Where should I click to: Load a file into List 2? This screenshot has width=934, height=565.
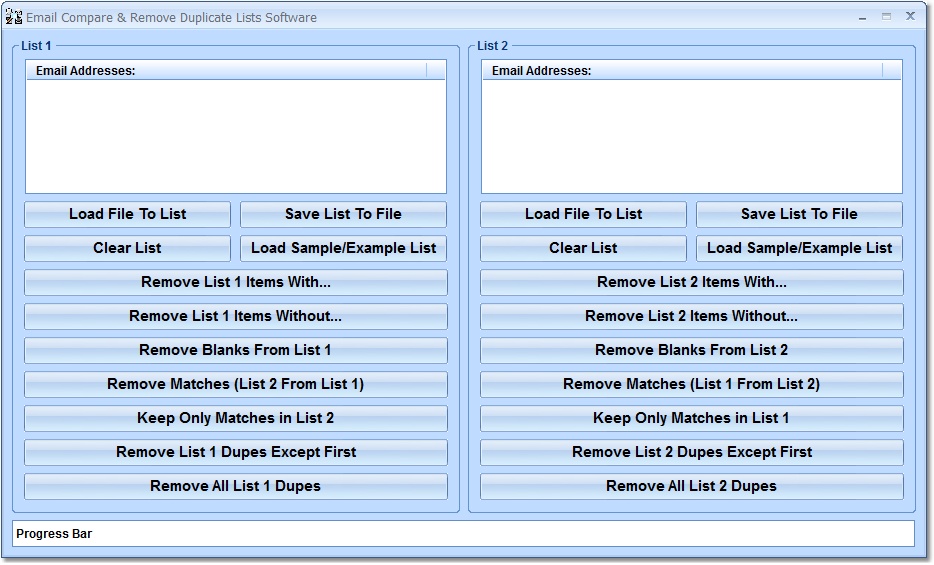point(583,214)
